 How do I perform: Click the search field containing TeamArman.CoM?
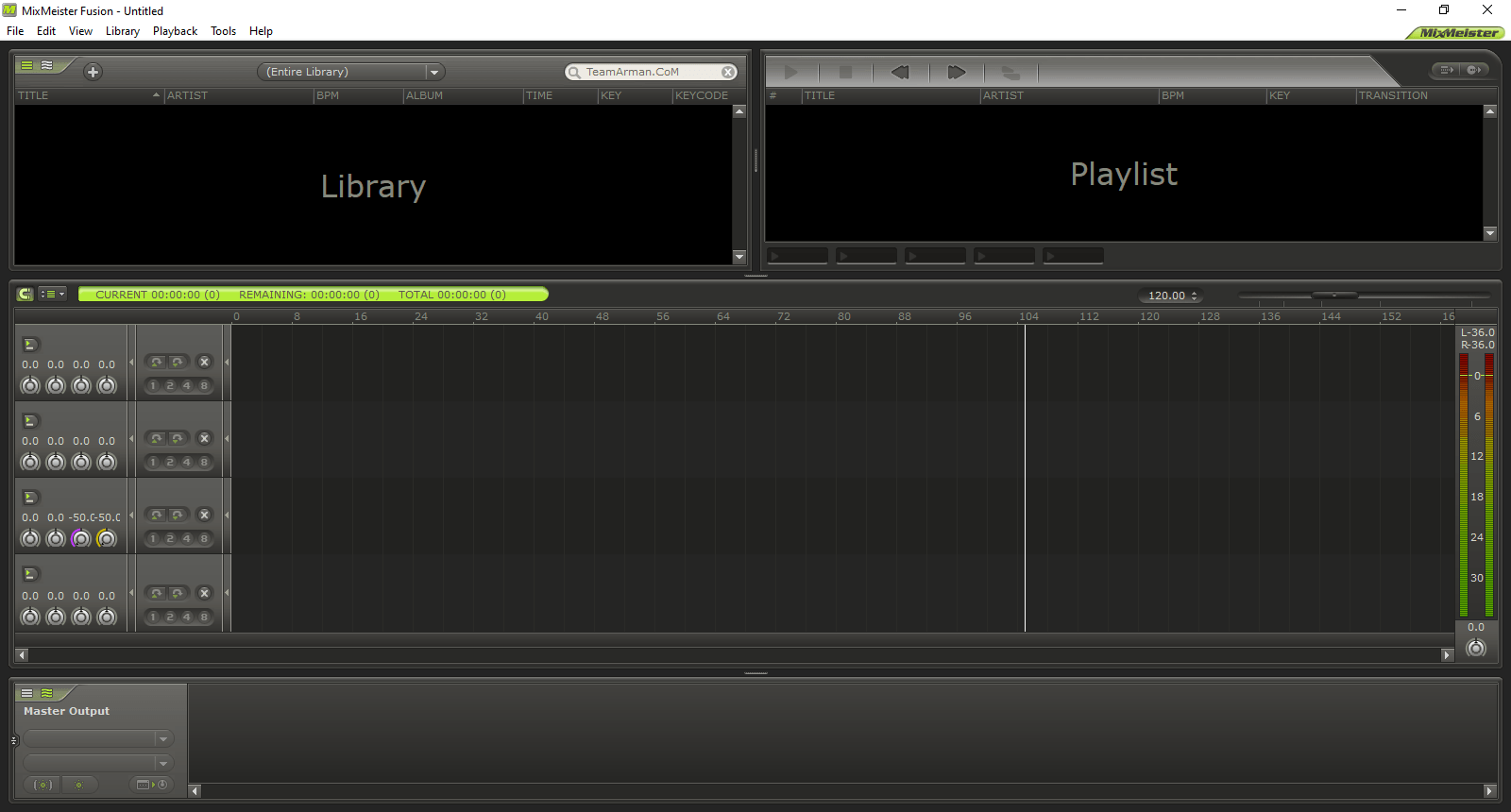point(652,72)
